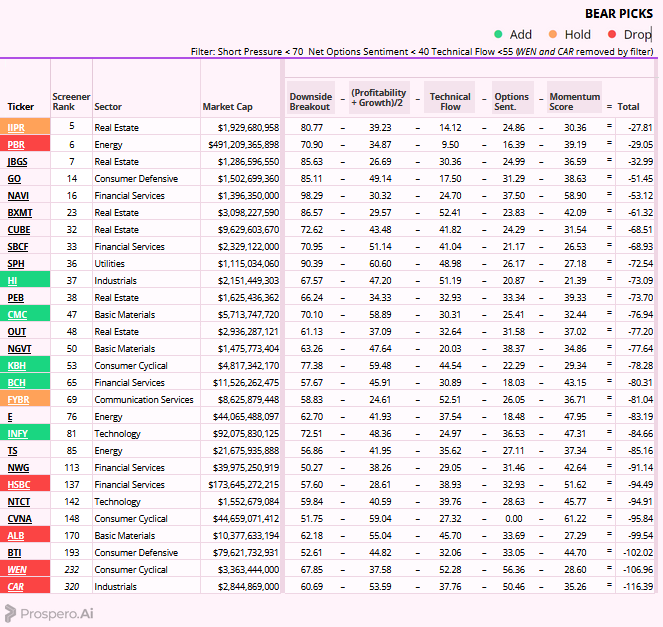Open the HI ticker link
Viewport: 663px width, 627px height.
tap(12, 281)
